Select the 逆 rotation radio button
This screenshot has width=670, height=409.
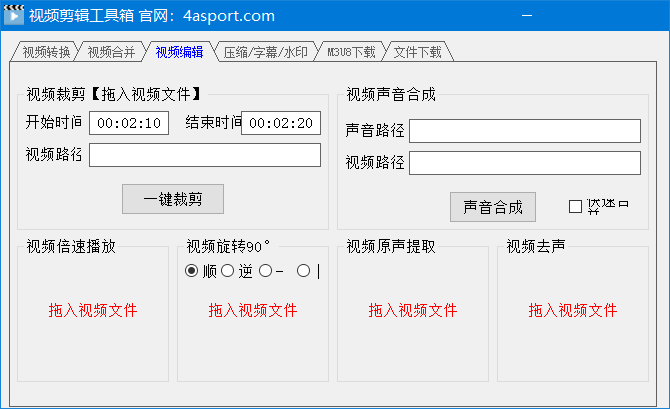[227, 271]
